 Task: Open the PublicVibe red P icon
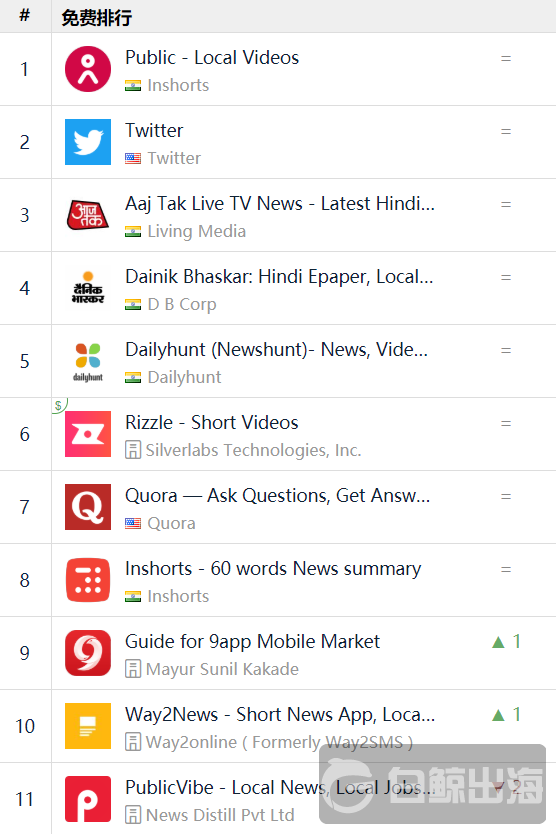(88, 799)
